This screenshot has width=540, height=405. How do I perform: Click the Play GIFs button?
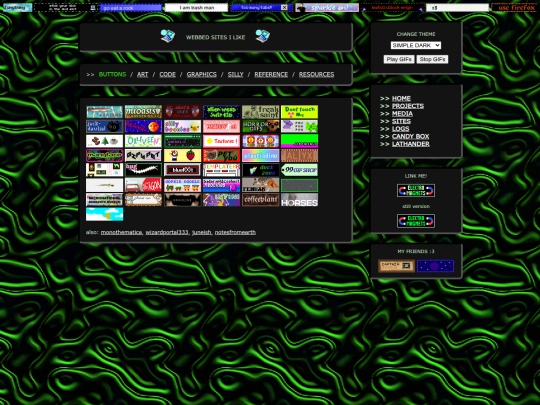pos(399,59)
